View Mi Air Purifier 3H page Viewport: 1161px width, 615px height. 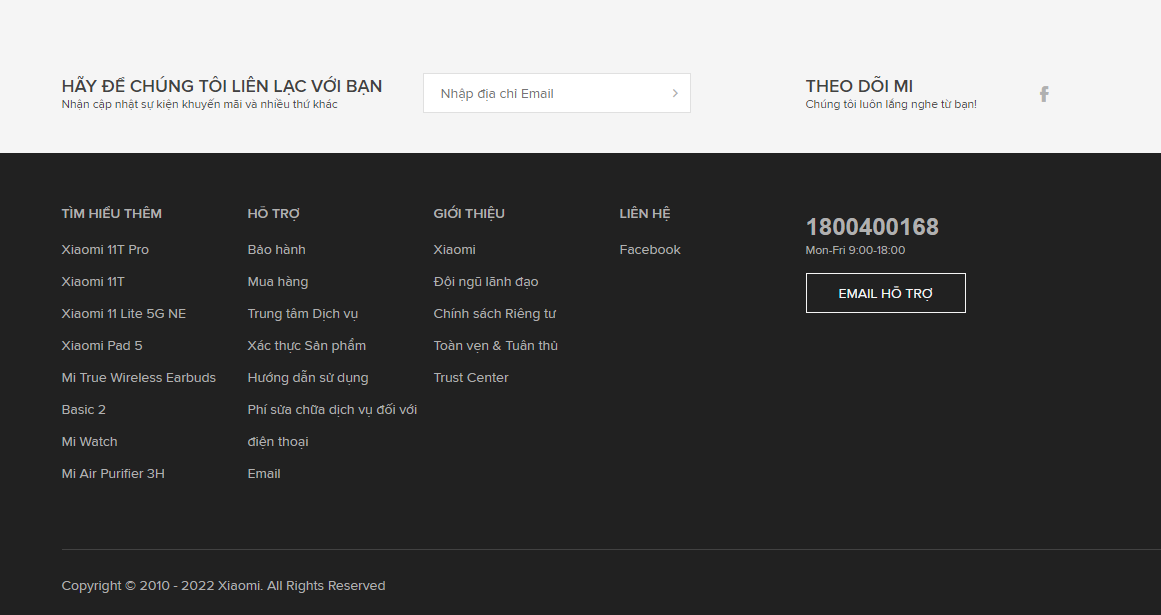pyautogui.click(x=113, y=474)
